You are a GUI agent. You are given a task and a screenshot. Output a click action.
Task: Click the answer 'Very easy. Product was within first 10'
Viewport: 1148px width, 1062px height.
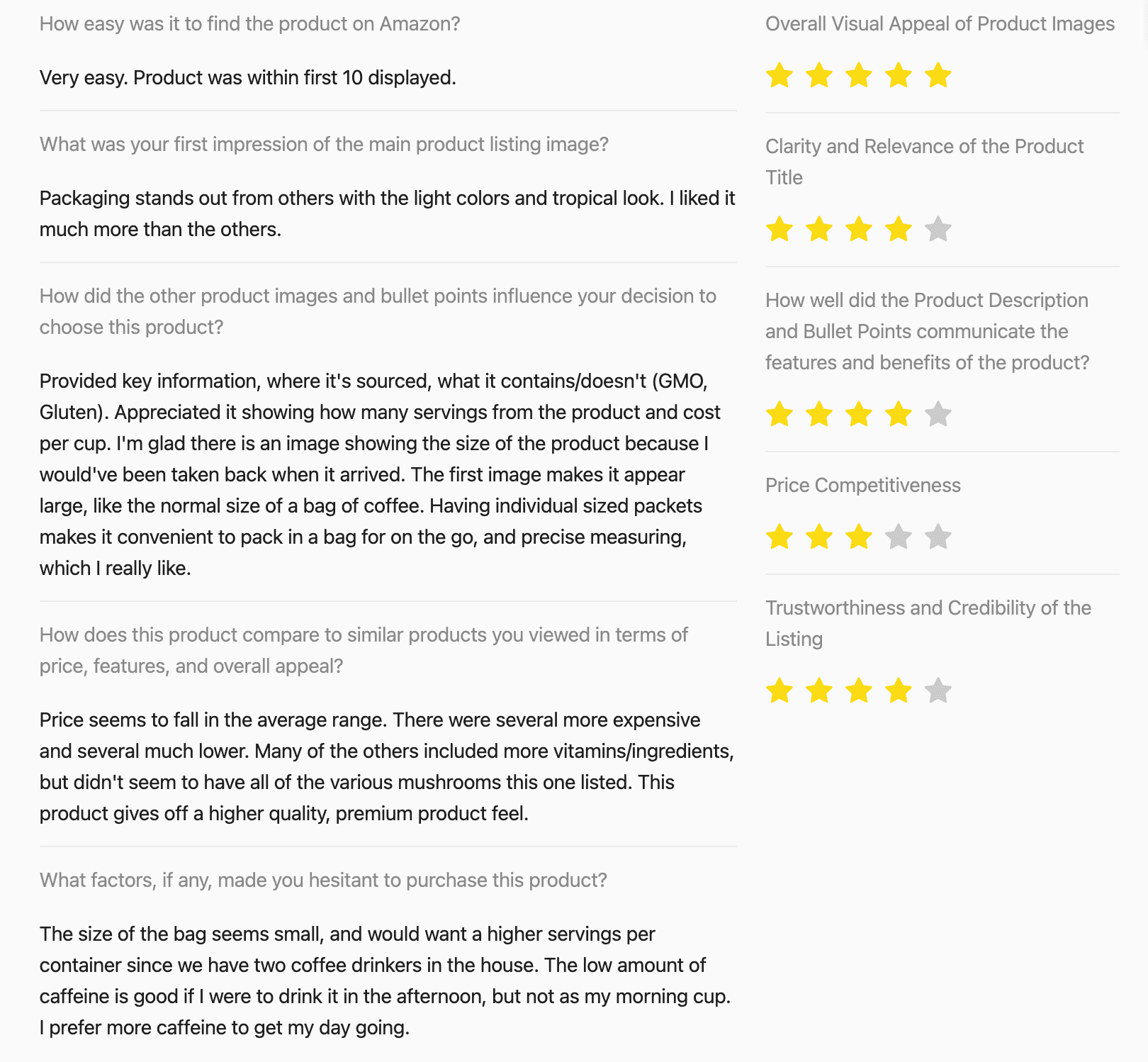248,77
